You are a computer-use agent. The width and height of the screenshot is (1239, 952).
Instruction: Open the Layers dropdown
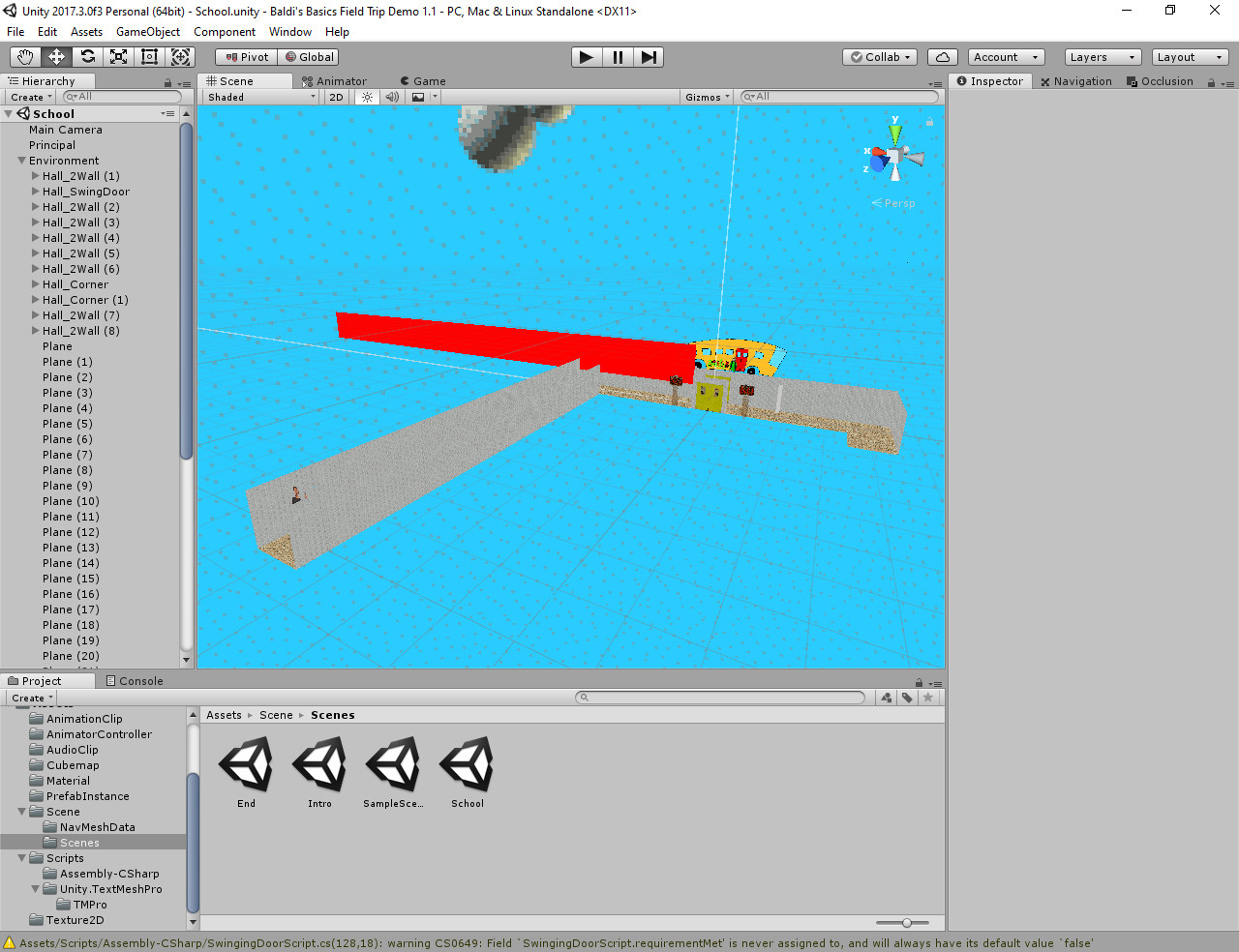tap(1102, 56)
